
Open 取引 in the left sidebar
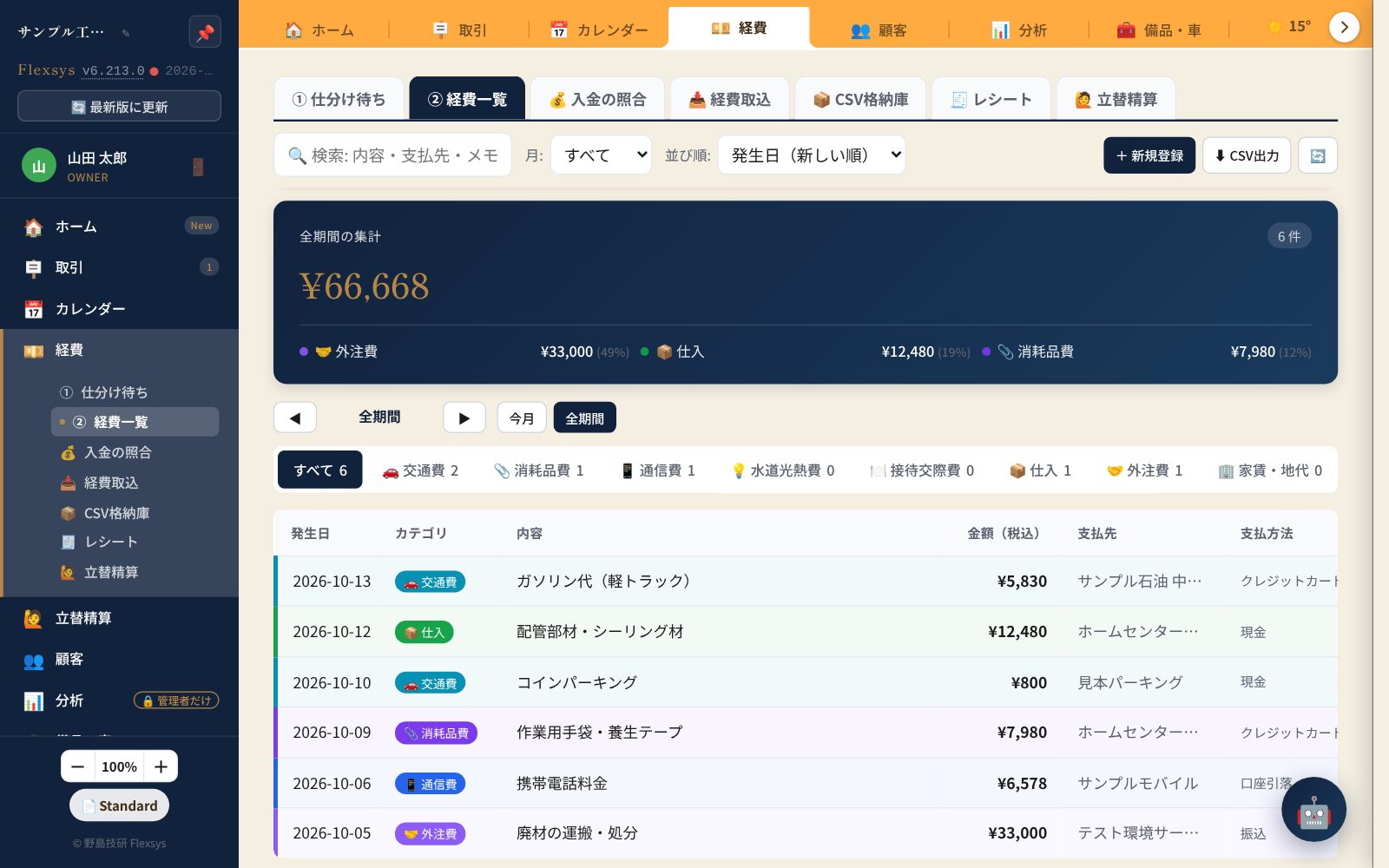[119, 267]
